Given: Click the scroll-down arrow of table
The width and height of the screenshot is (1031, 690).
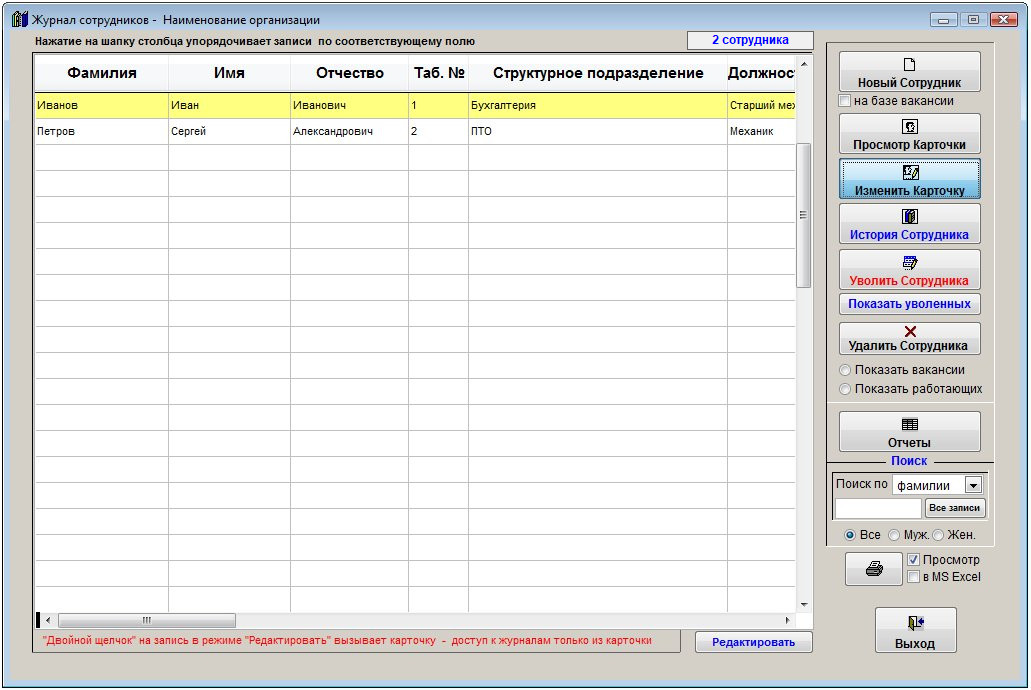Looking at the screenshot, I should click(x=803, y=605).
